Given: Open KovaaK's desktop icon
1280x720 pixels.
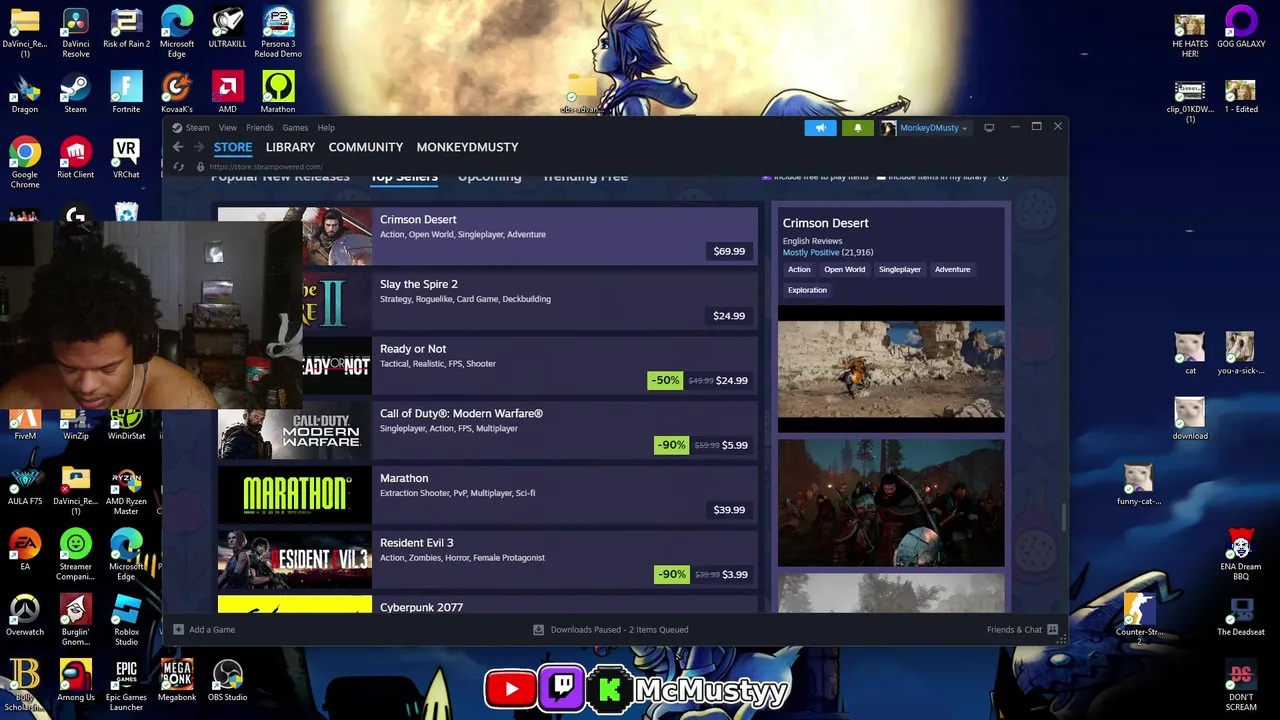Looking at the screenshot, I should [177, 93].
